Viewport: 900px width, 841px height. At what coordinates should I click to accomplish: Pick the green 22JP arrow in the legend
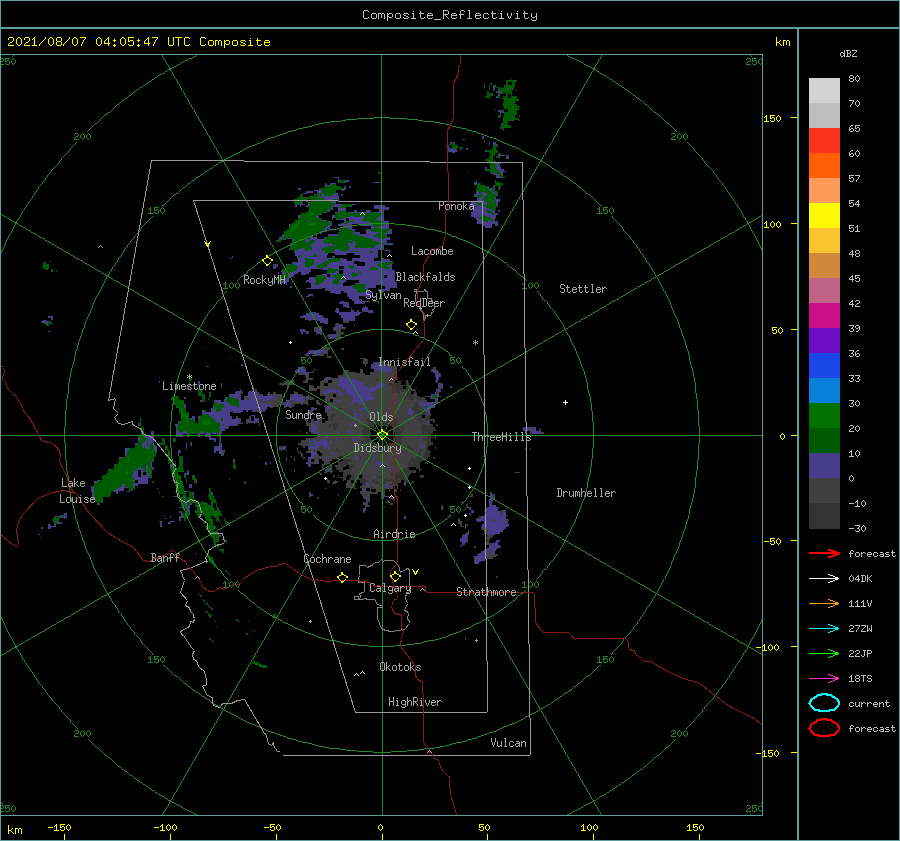[x=824, y=653]
